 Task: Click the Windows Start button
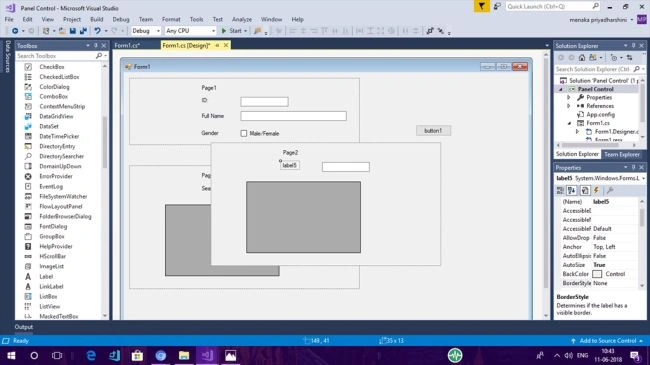(11, 355)
